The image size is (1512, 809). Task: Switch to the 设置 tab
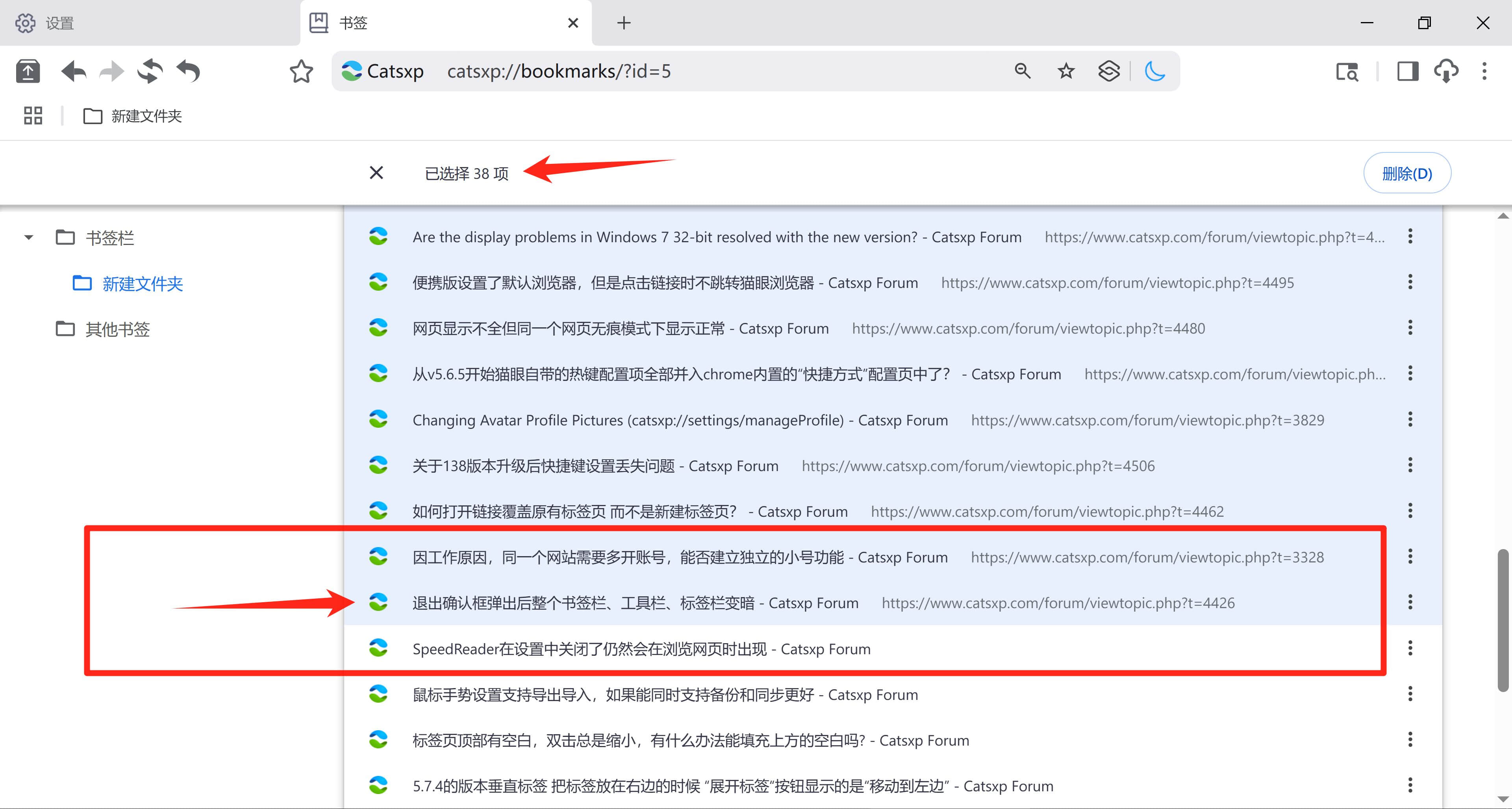pos(150,23)
